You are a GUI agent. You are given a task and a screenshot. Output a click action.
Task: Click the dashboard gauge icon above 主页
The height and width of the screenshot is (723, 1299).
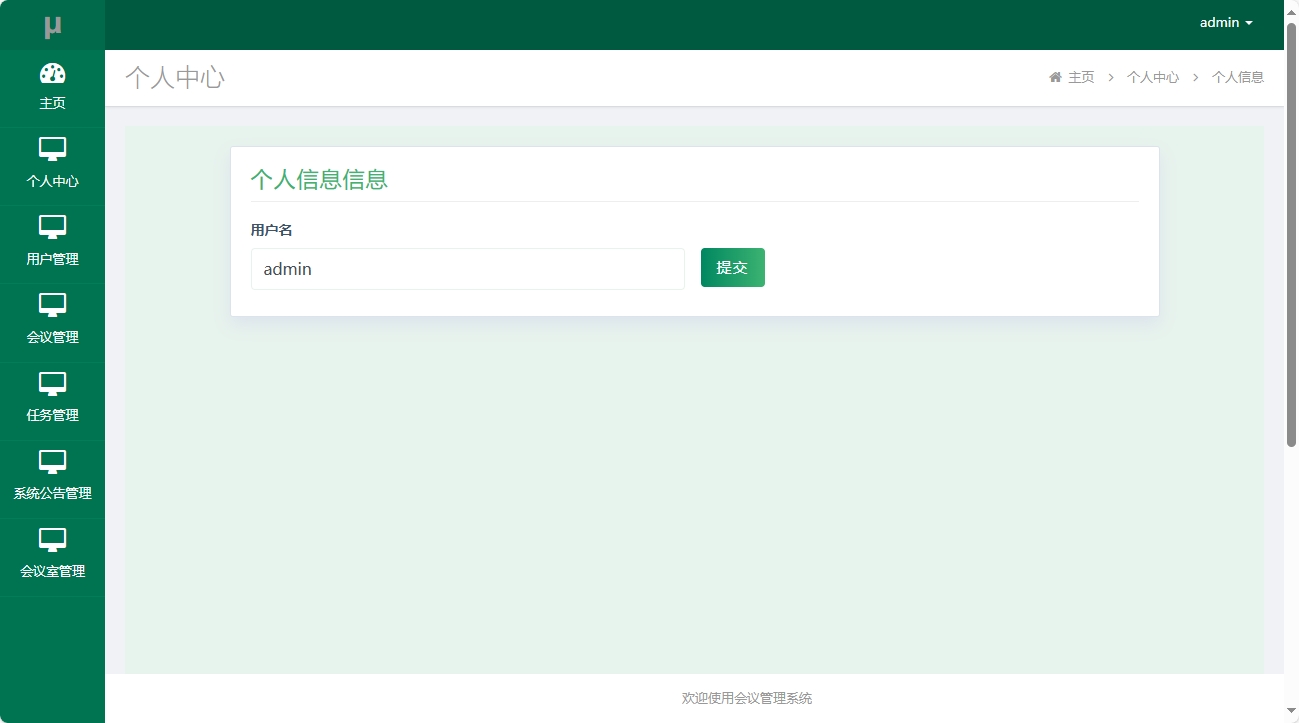(53, 74)
